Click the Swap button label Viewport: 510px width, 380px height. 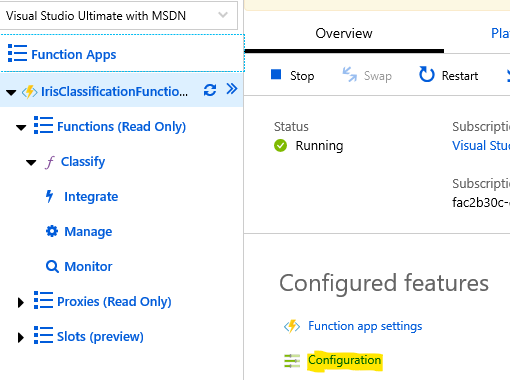pyautogui.click(x=378, y=76)
